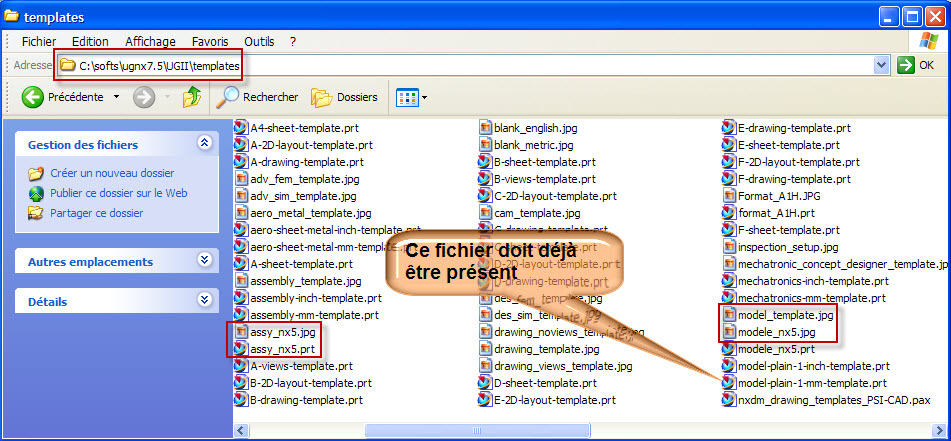Click Créer un nouveau dossier link
Image resolution: width=951 pixels, height=441 pixels.
[x=111, y=173]
